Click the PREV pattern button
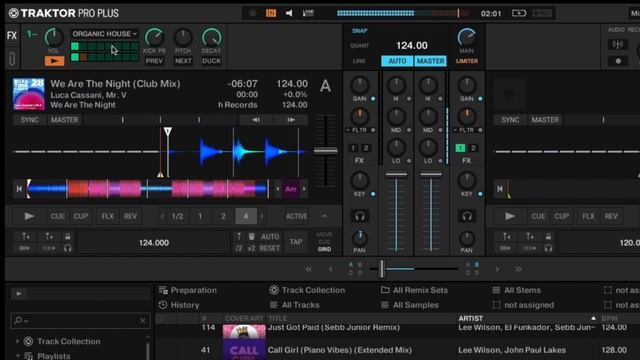Viewport: 640px width, 360px height. [154, 61]
